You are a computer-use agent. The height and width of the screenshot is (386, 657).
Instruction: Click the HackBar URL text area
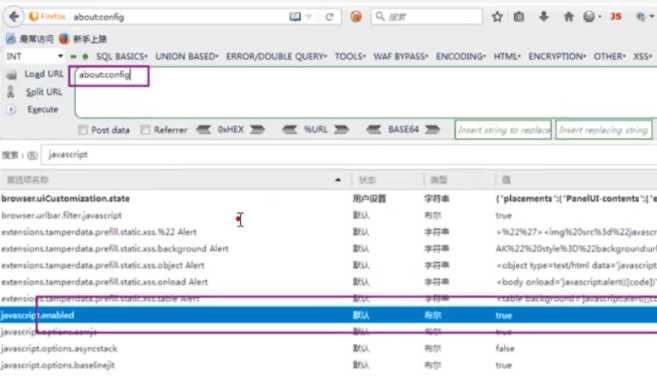point(366,92)
